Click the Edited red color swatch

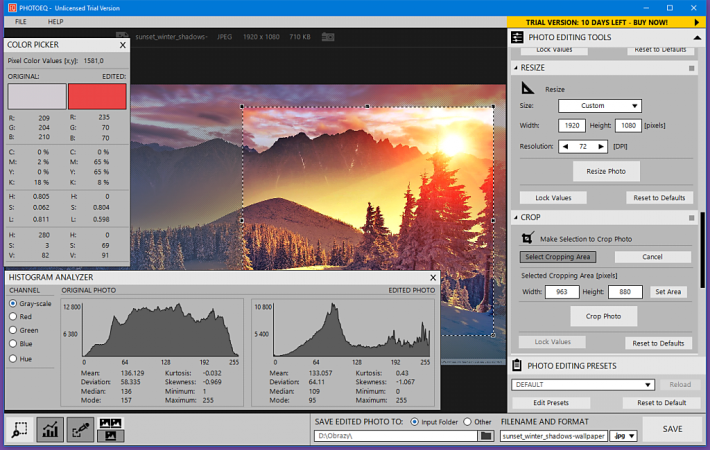pos(97,96)
